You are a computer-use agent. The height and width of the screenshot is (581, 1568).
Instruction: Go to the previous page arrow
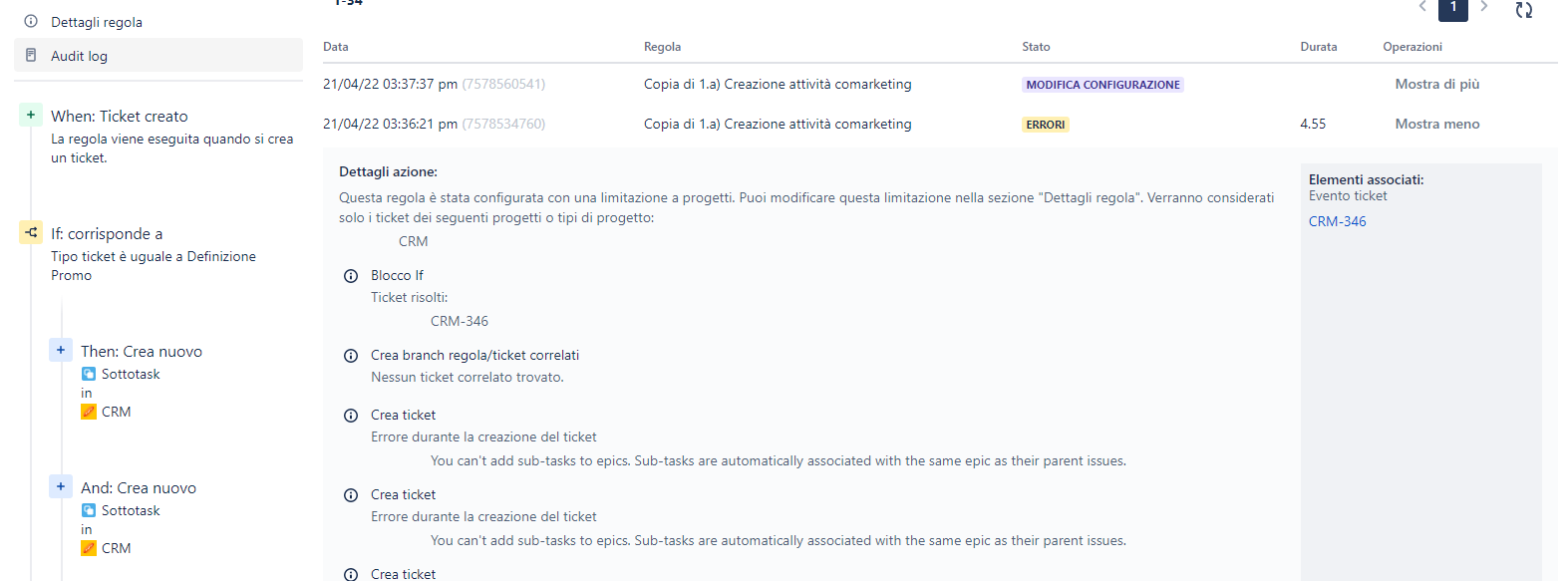coord(1422,7)
